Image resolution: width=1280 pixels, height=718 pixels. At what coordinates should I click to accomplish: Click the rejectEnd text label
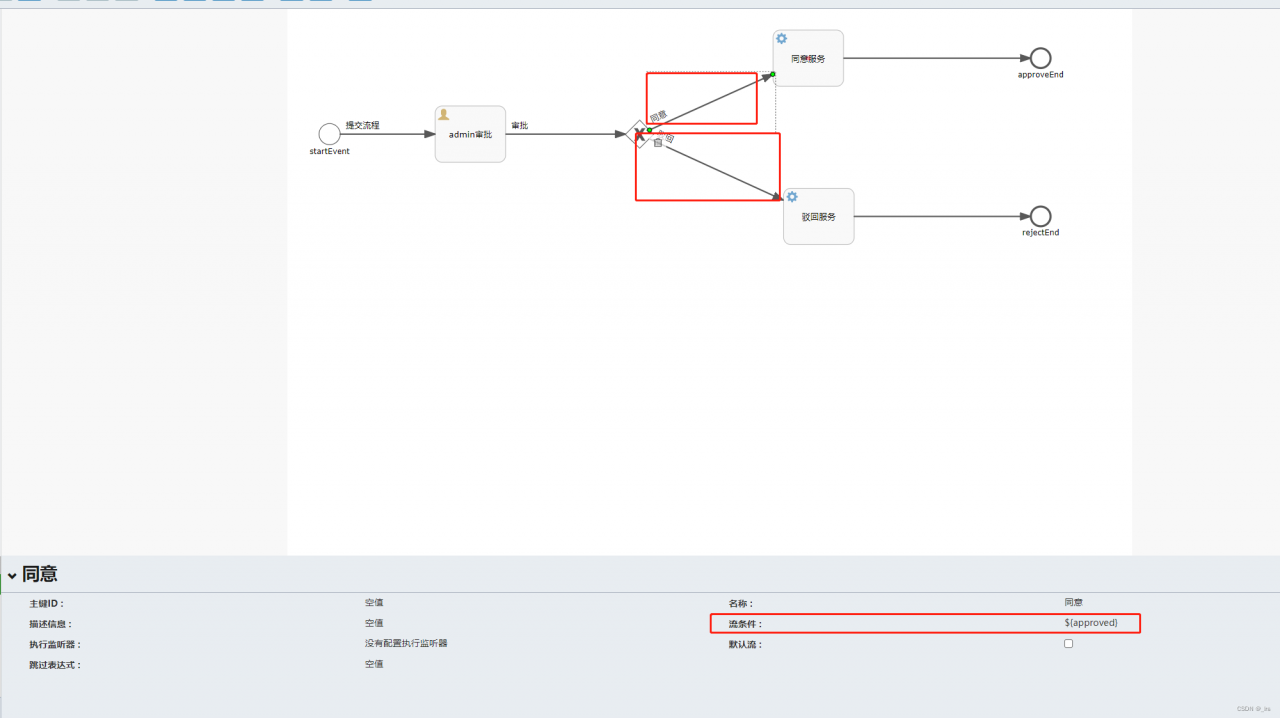[x=1041, y=232]
